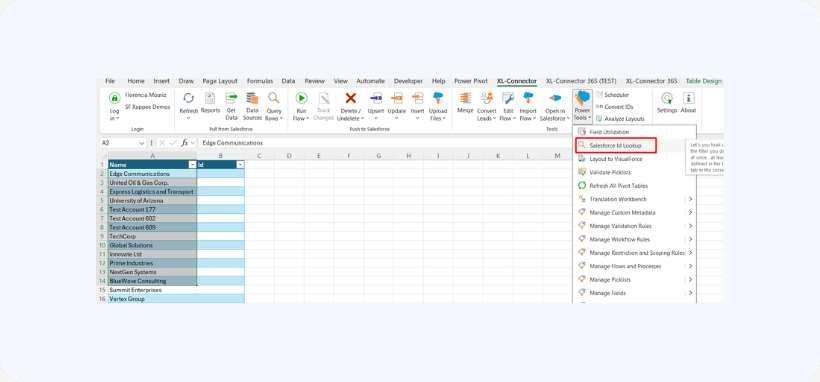Select cell NextGen Systems
820x382 pixels.
[152, 272]
